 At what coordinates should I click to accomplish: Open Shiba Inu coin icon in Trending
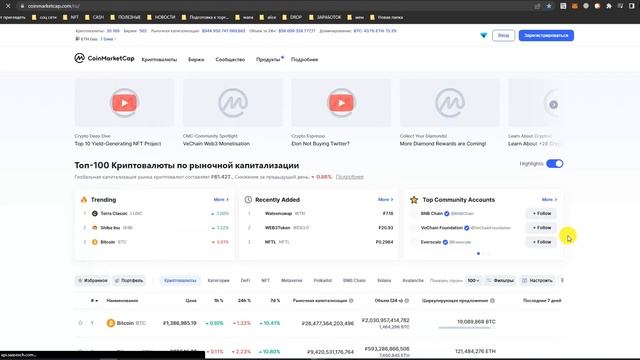pos(95,228)
